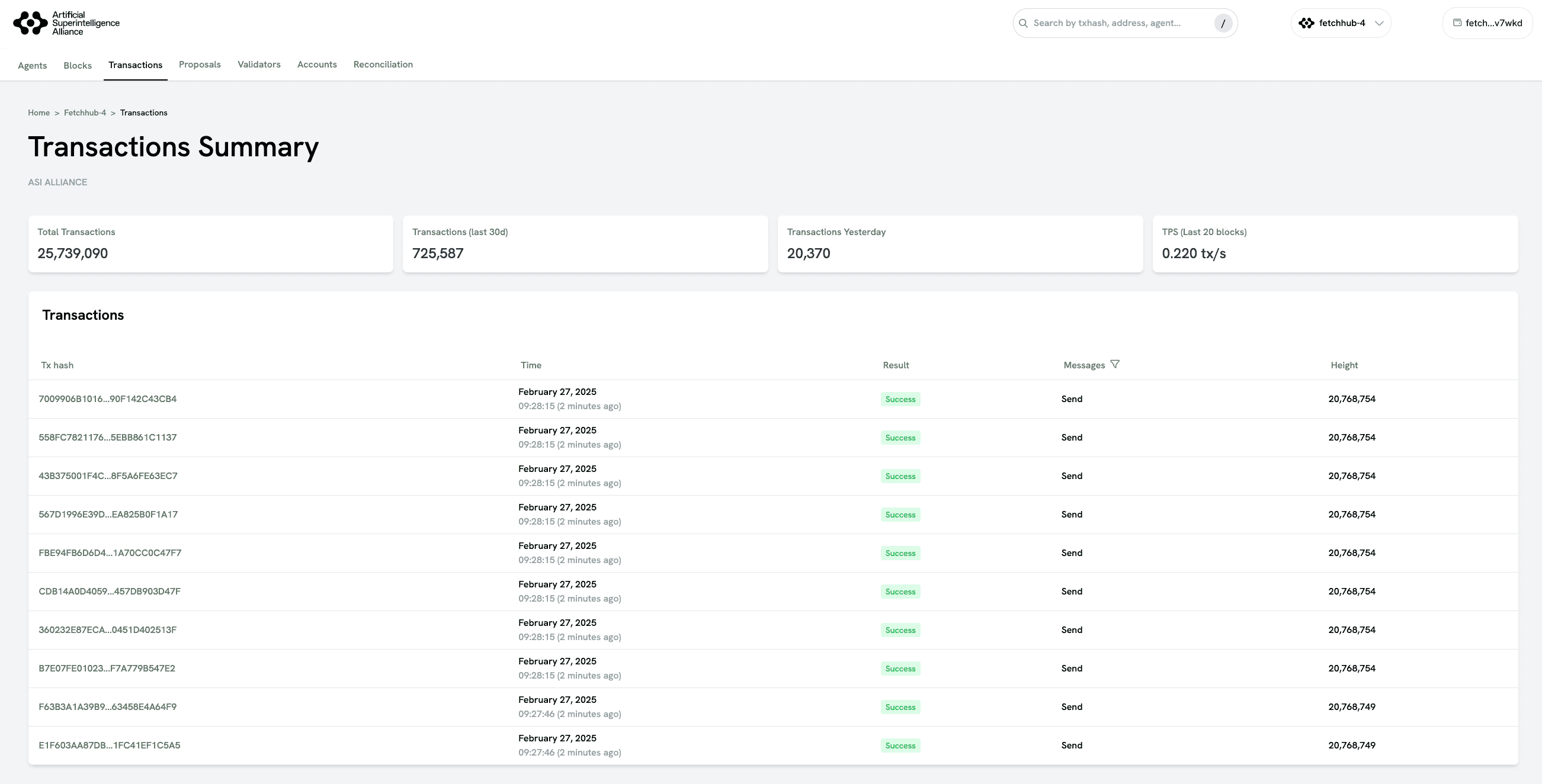Click the wallet icon beside fetch...v7wkd
This screenshot has width=1542, height=784.
coord(1457,23)
